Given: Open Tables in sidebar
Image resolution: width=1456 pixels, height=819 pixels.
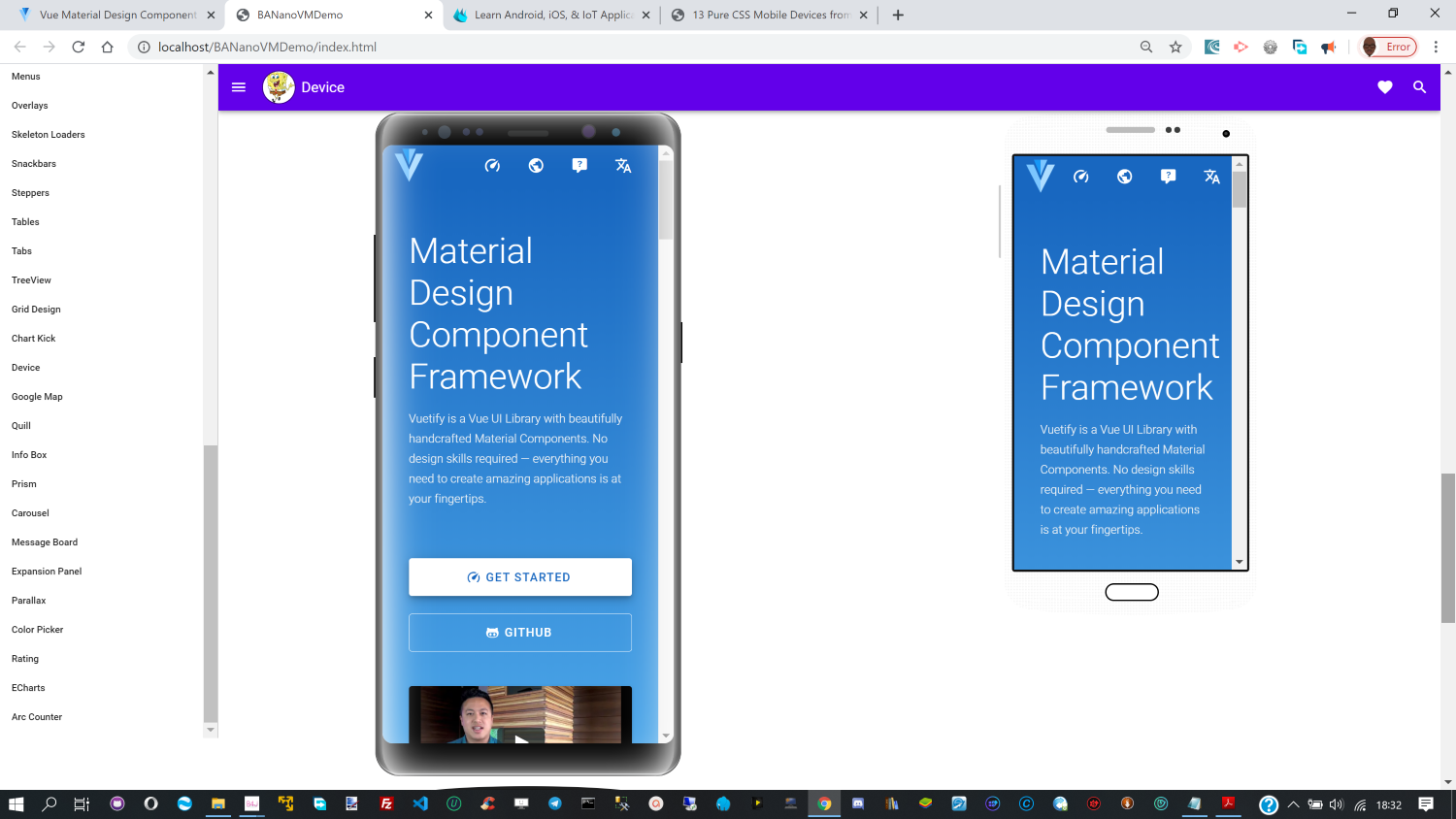Looking at the screenshot, I should point(25,222).
